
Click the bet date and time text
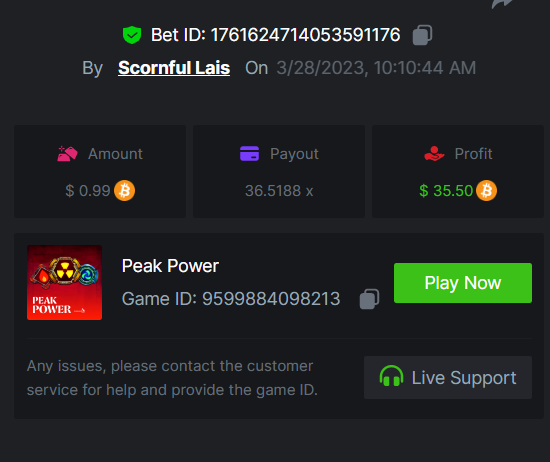(x=376, y=68)
